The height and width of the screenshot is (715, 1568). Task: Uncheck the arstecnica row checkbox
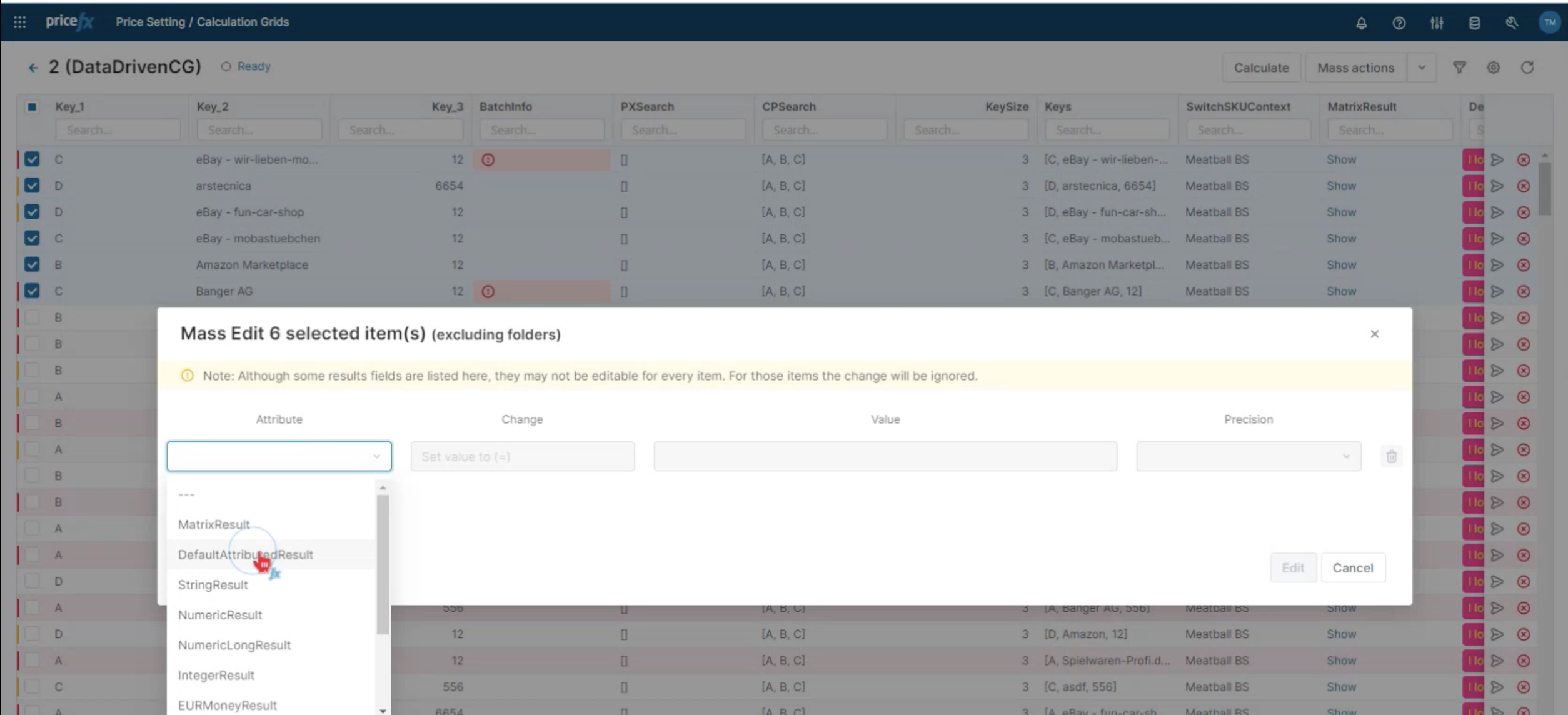coord(32,186)
